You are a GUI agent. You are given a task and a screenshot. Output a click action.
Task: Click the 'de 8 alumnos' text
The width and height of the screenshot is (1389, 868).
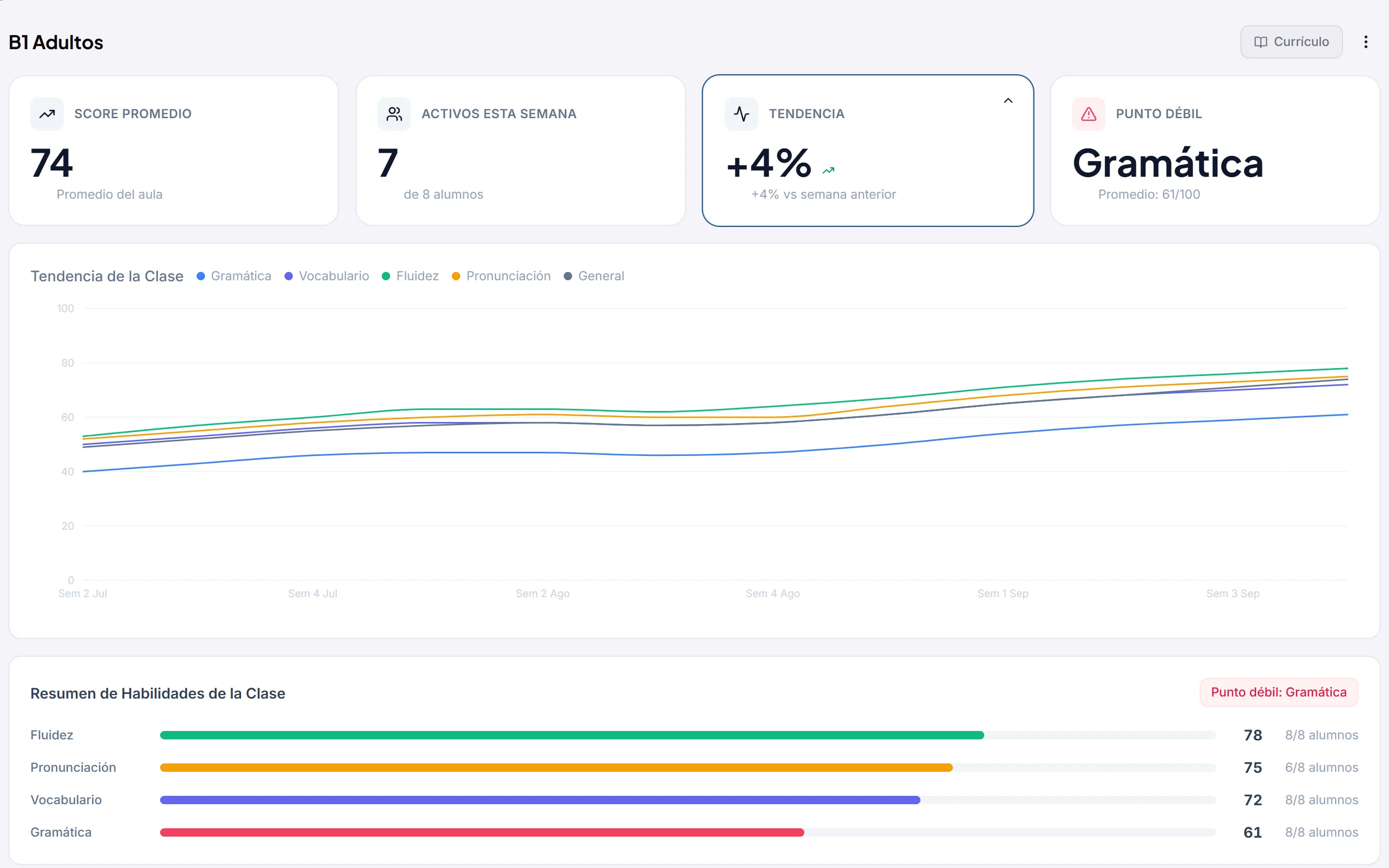coord(443,195)
